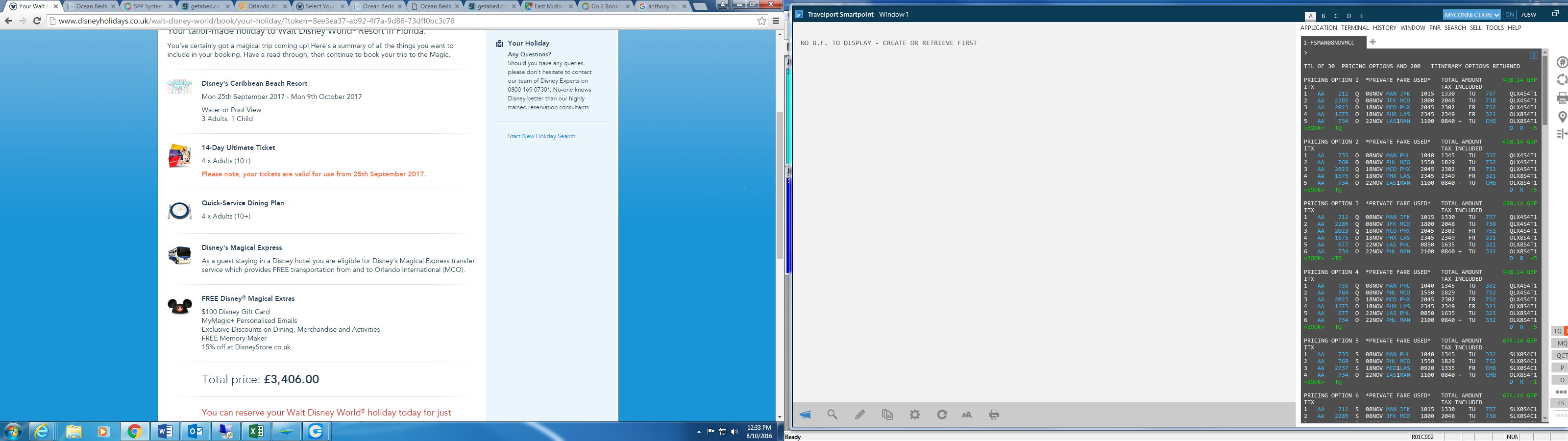Reload the Disney holidays page
Image resolution: width=1568 pixels, height=441 pixels.
point(37,21)
